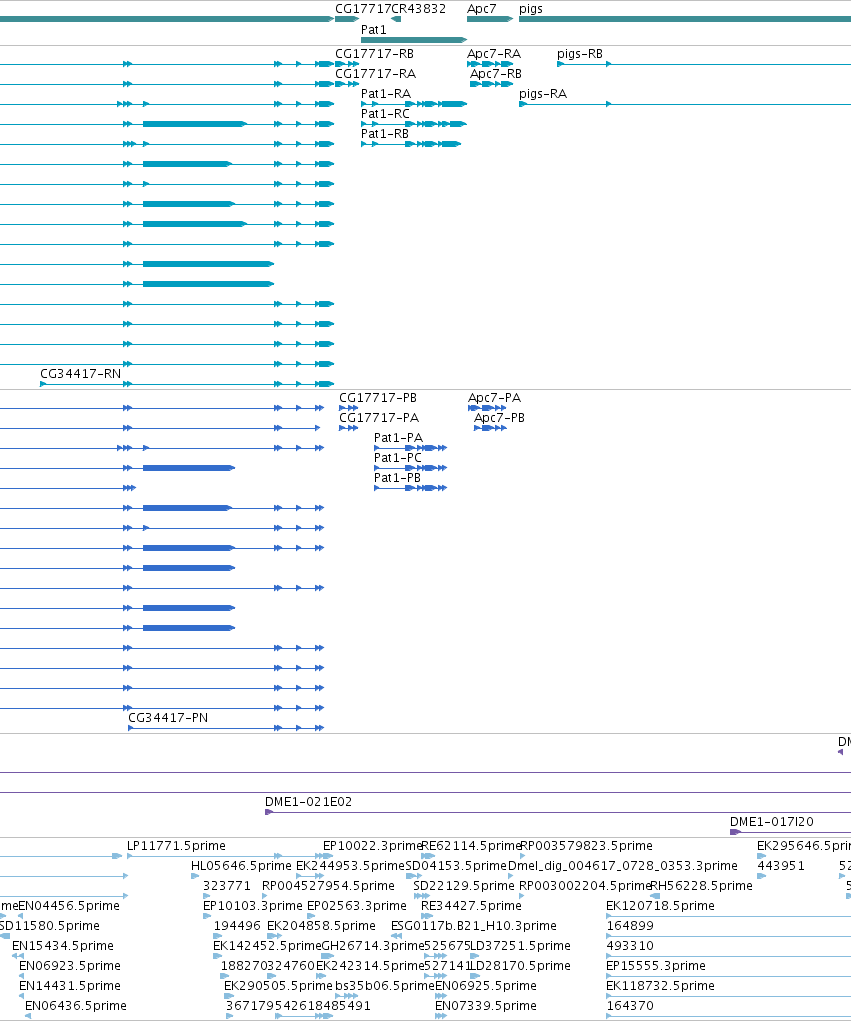Select EST RP004527954.5prime
Screen dimensions: 851x1021
click(x=328, y=886)
